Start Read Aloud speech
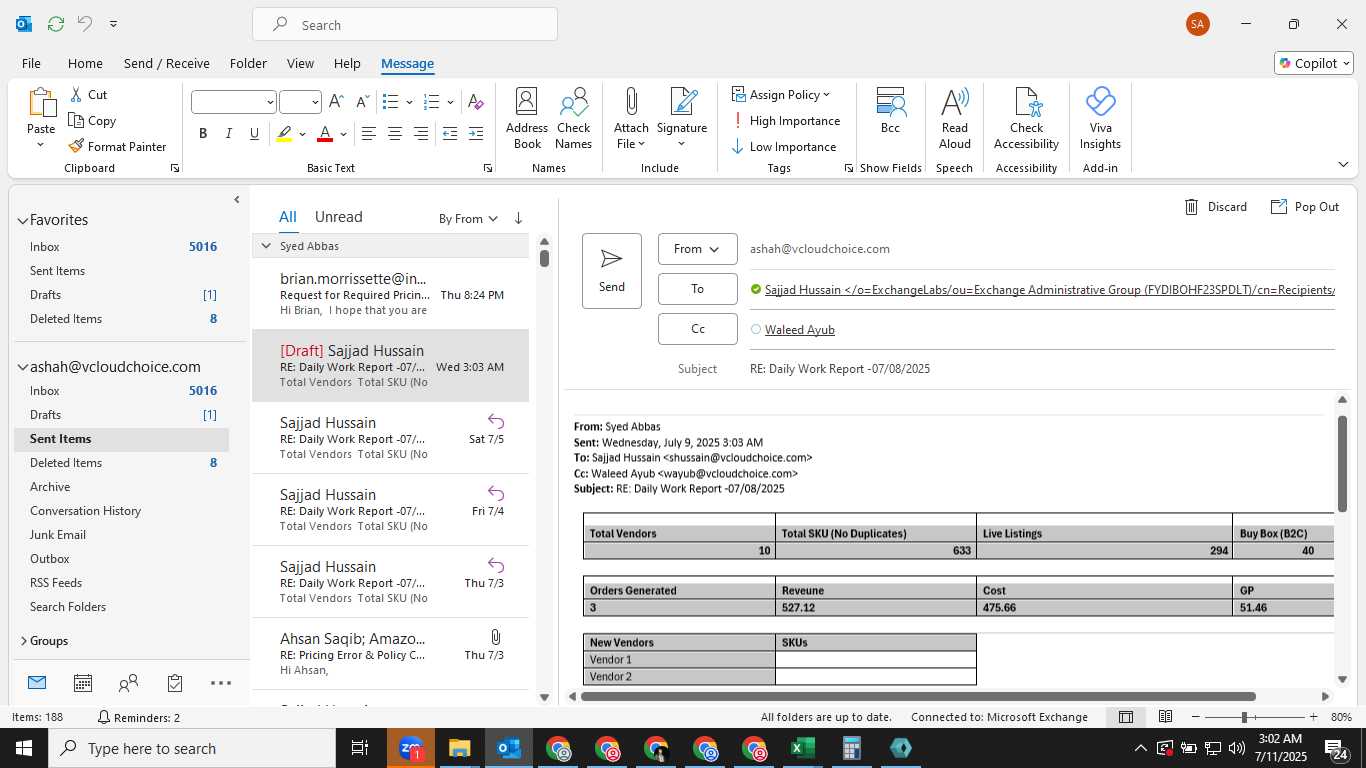The image size is (1366, 768). [955, 118]
